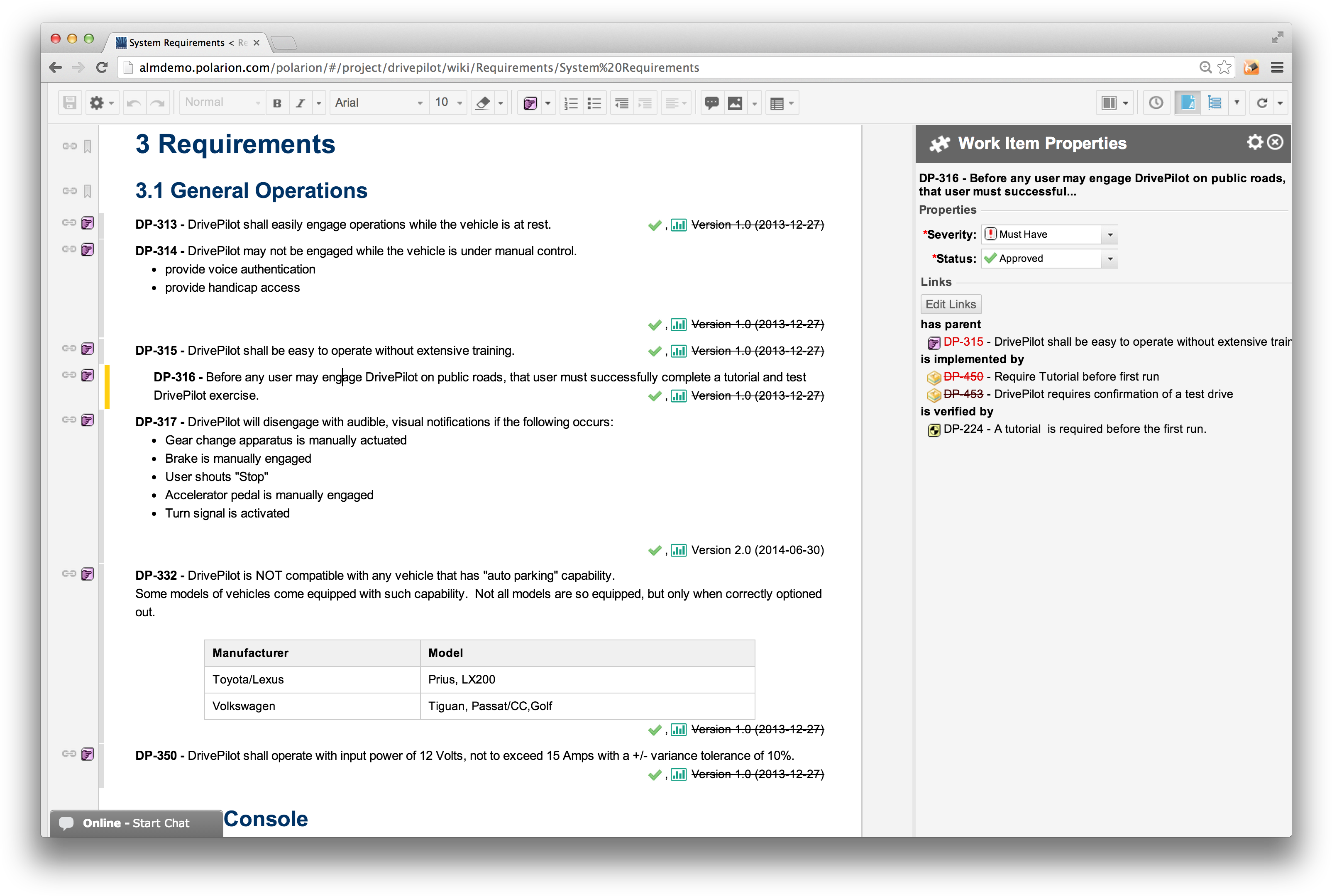Open parent link DP-315 in properties panel
This screenshot has width=1332, height=896.
[x=963, y=342]
